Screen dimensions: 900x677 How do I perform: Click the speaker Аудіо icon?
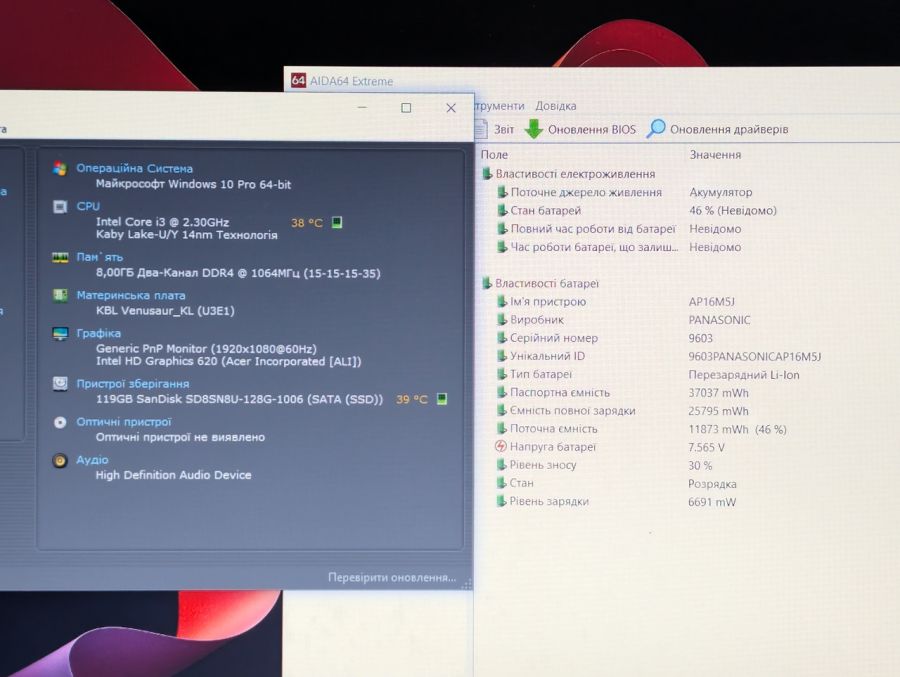coord(60,460)
